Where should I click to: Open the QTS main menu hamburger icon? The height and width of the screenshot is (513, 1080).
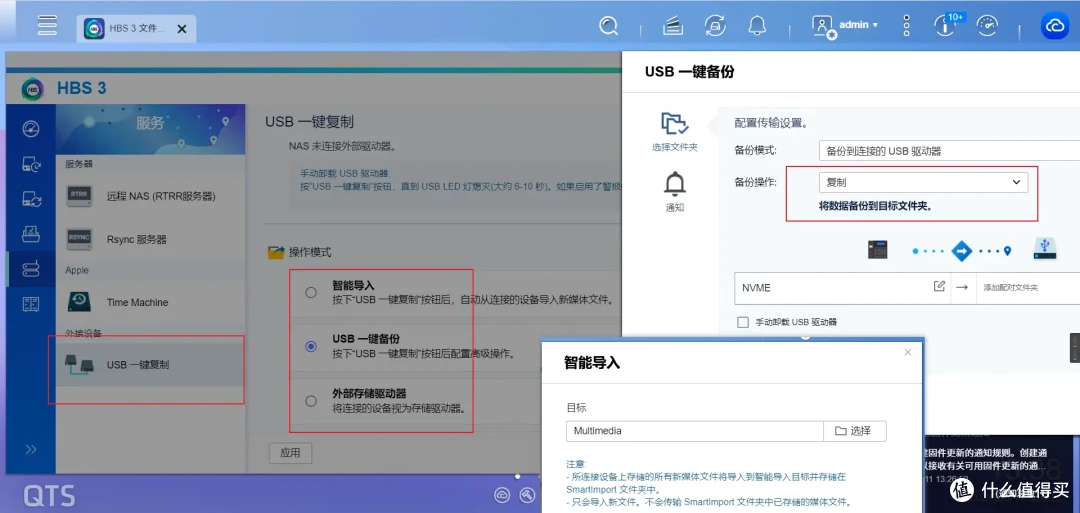(x=48, y=24)
